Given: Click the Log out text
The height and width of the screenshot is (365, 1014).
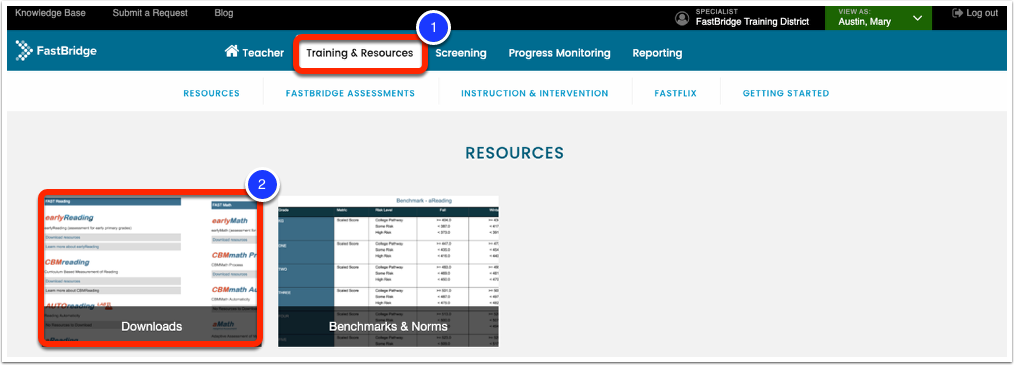Looking at the screenshot, I should click(982, 13).
